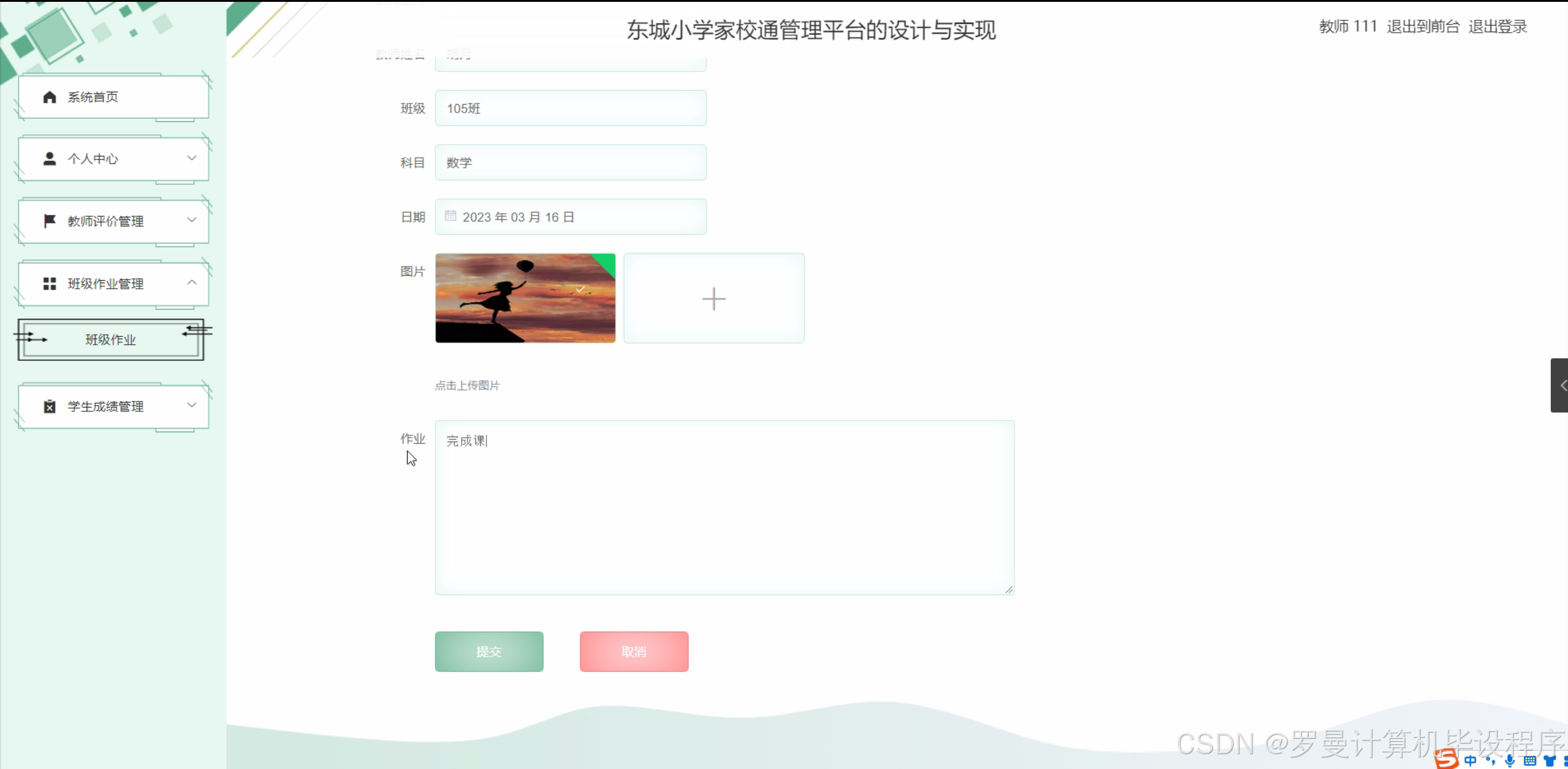Open the 班级作业 submenu item
The image size is (1568, 769).
[110, 339]
